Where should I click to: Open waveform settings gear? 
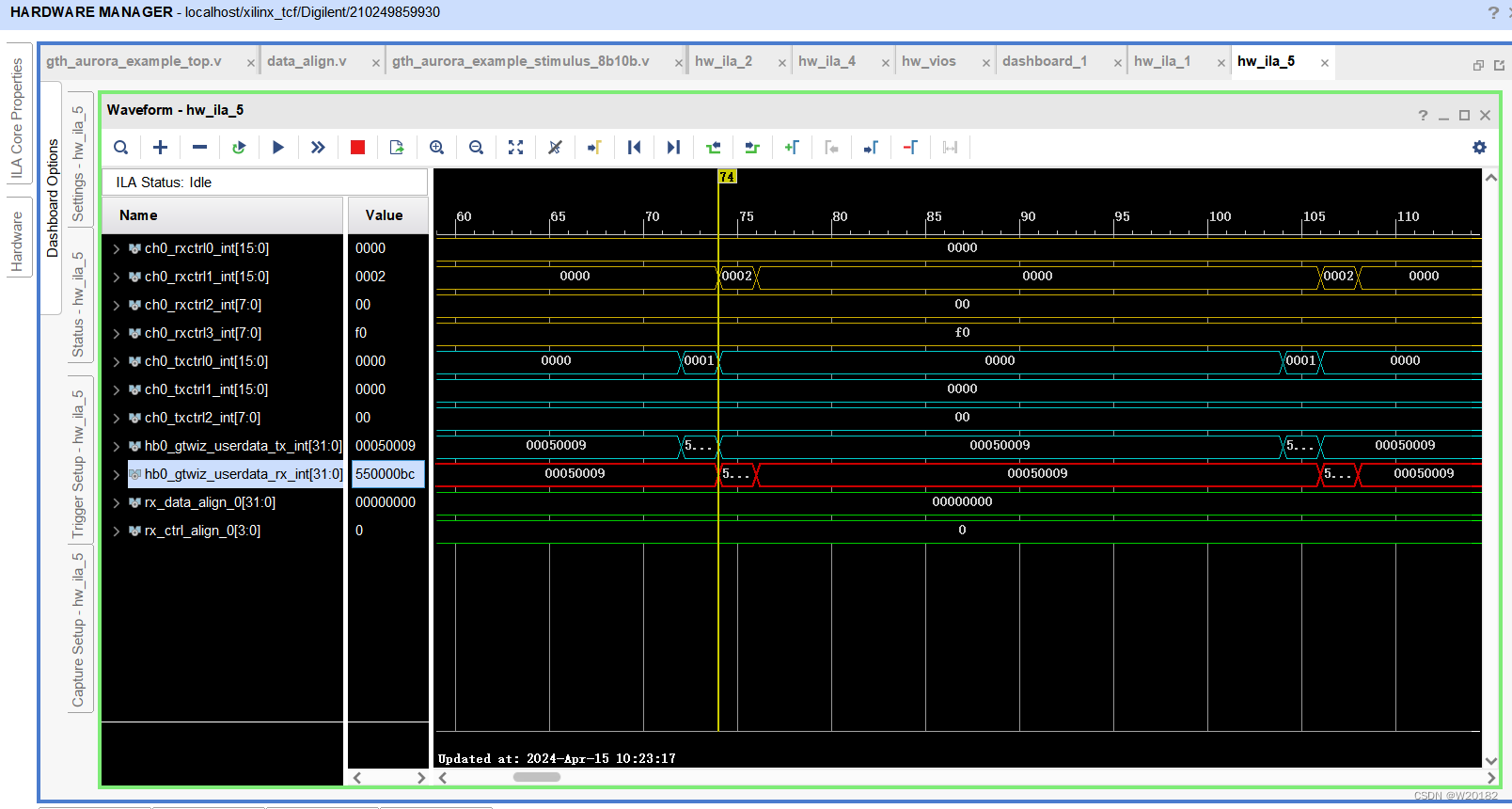pyautogui.click(x=1479, y=148)
